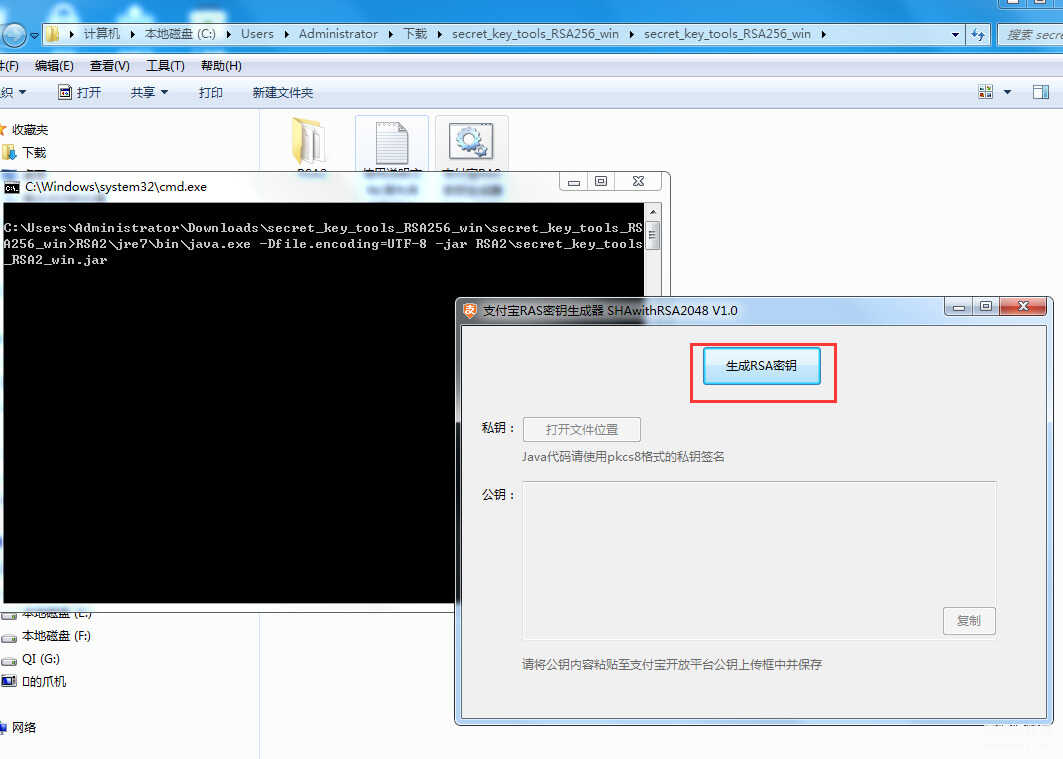The image size is (1063, 759).
Task: Open the RSA2 folder icon
Action: [x=310, y=142]
